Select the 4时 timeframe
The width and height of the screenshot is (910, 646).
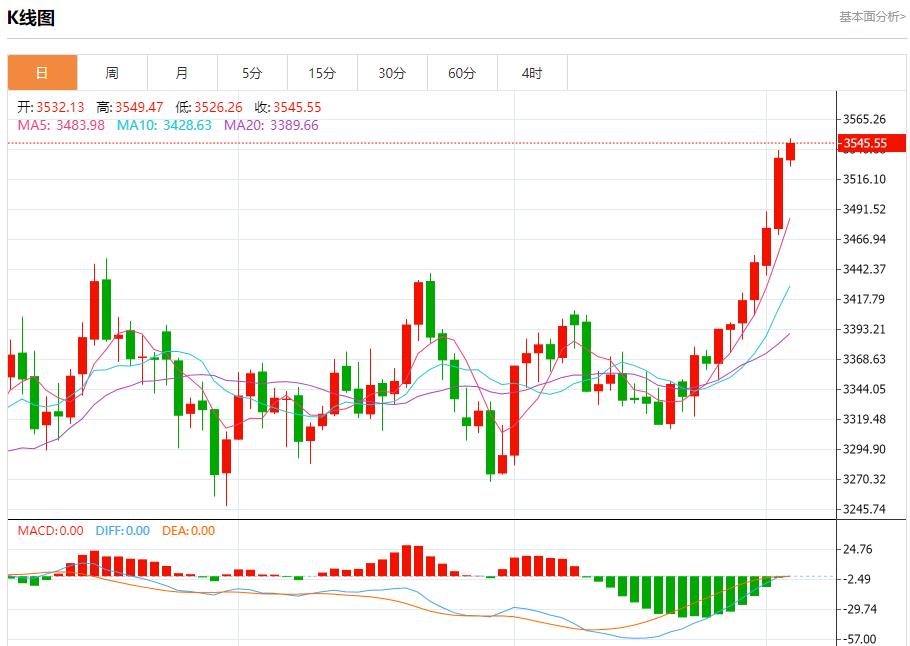point(531,72)
